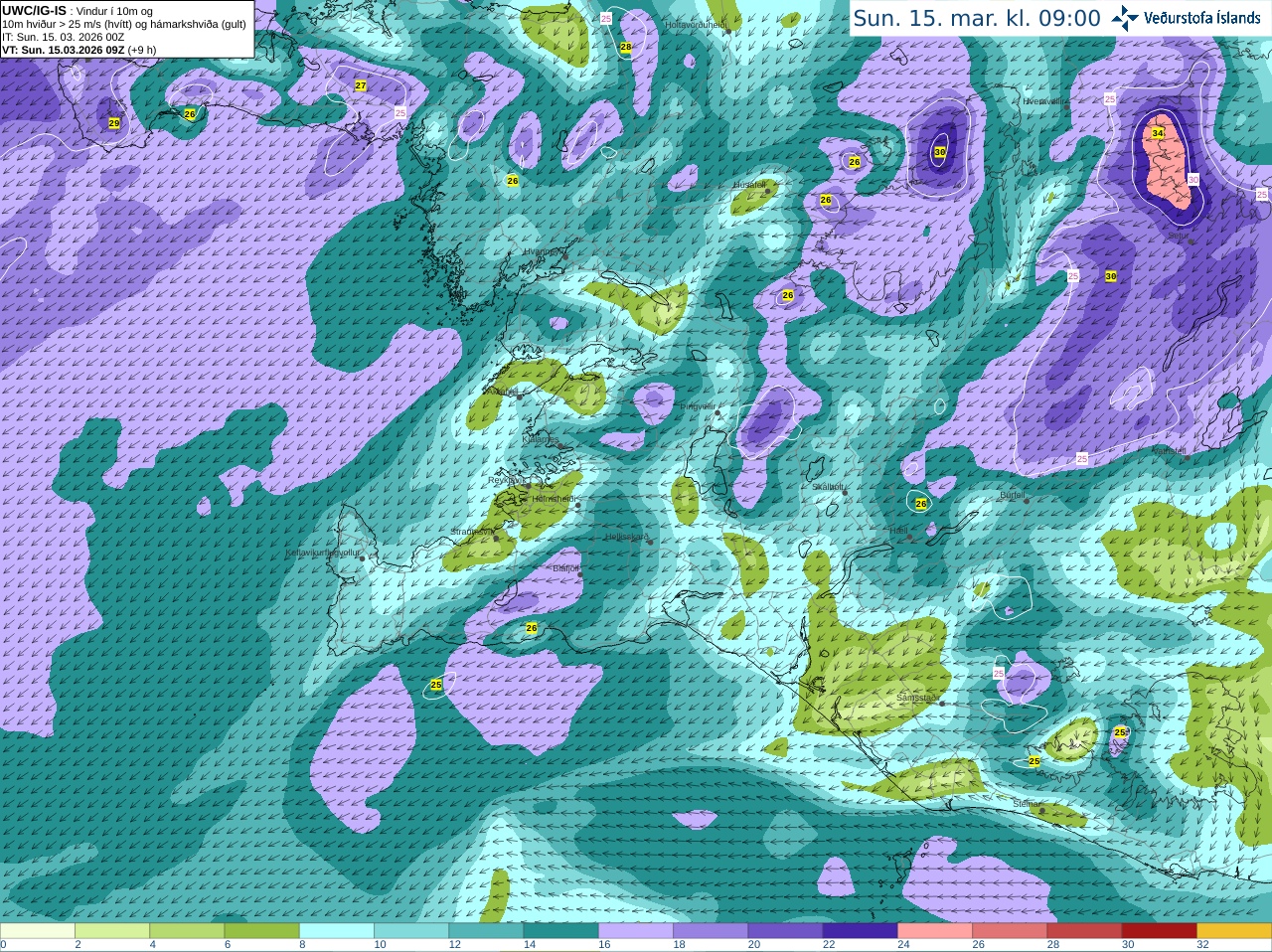Select the 24–26 m/s pink legend swatch
Image resolution: width=1272 pixels, height=952 pixels.
(x=935, y=931)
